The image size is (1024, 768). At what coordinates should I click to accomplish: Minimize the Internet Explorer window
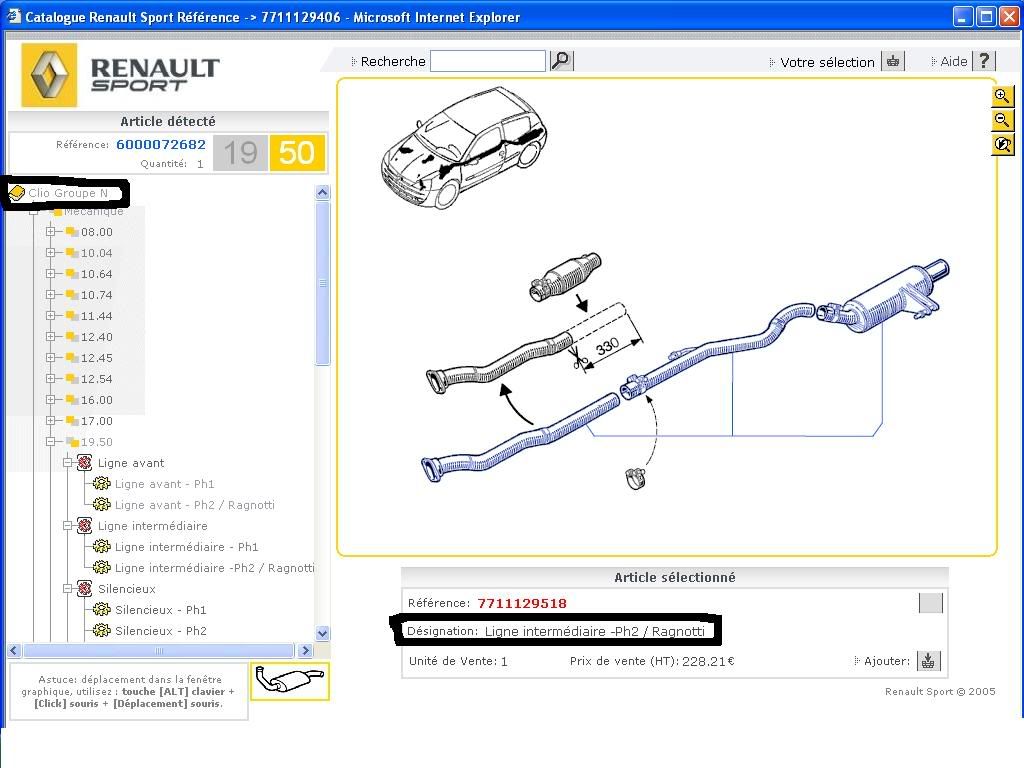[963, 16]
